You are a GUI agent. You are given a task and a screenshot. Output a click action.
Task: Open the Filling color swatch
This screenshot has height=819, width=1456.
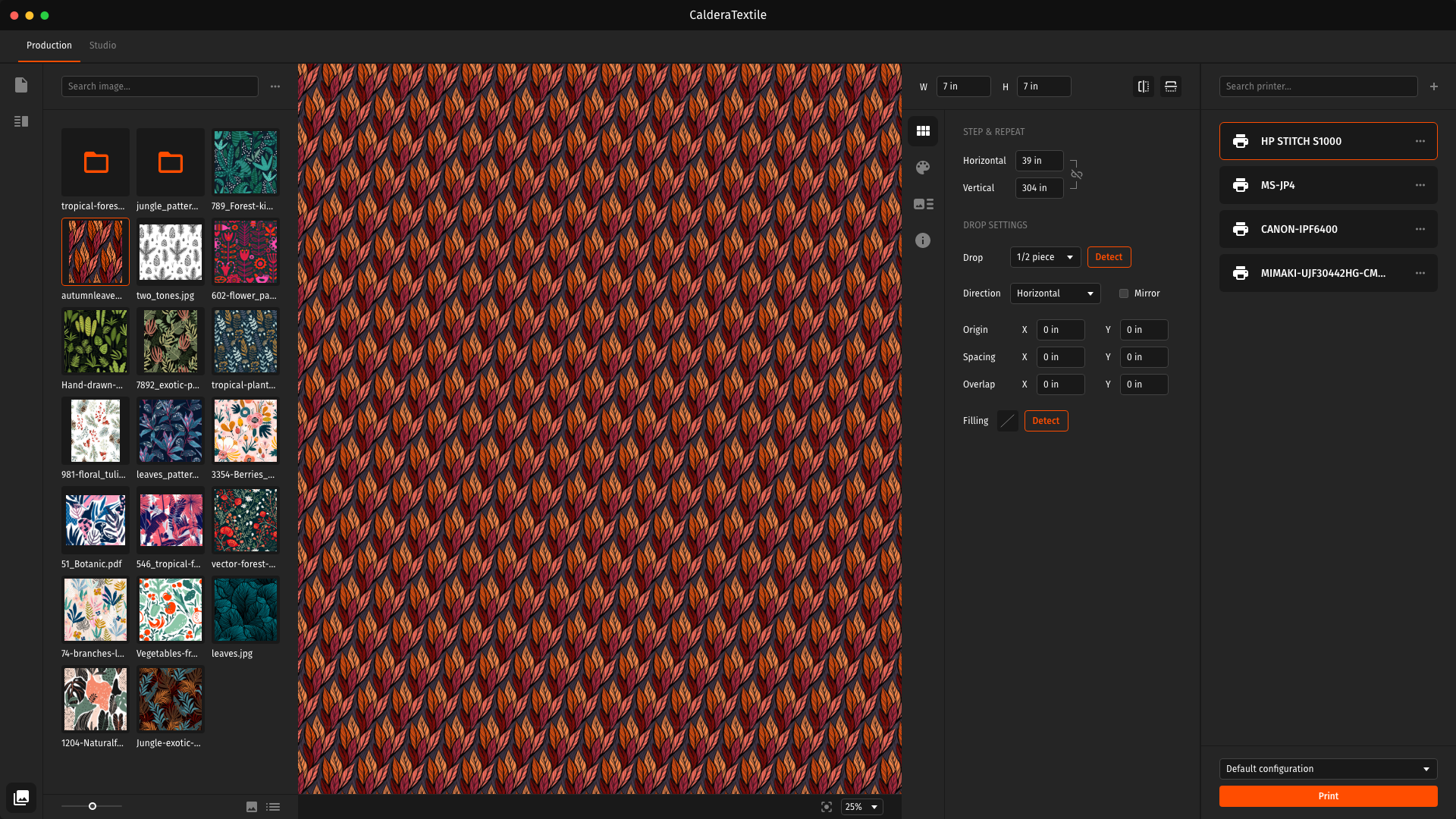click(x=1007, y=421)
